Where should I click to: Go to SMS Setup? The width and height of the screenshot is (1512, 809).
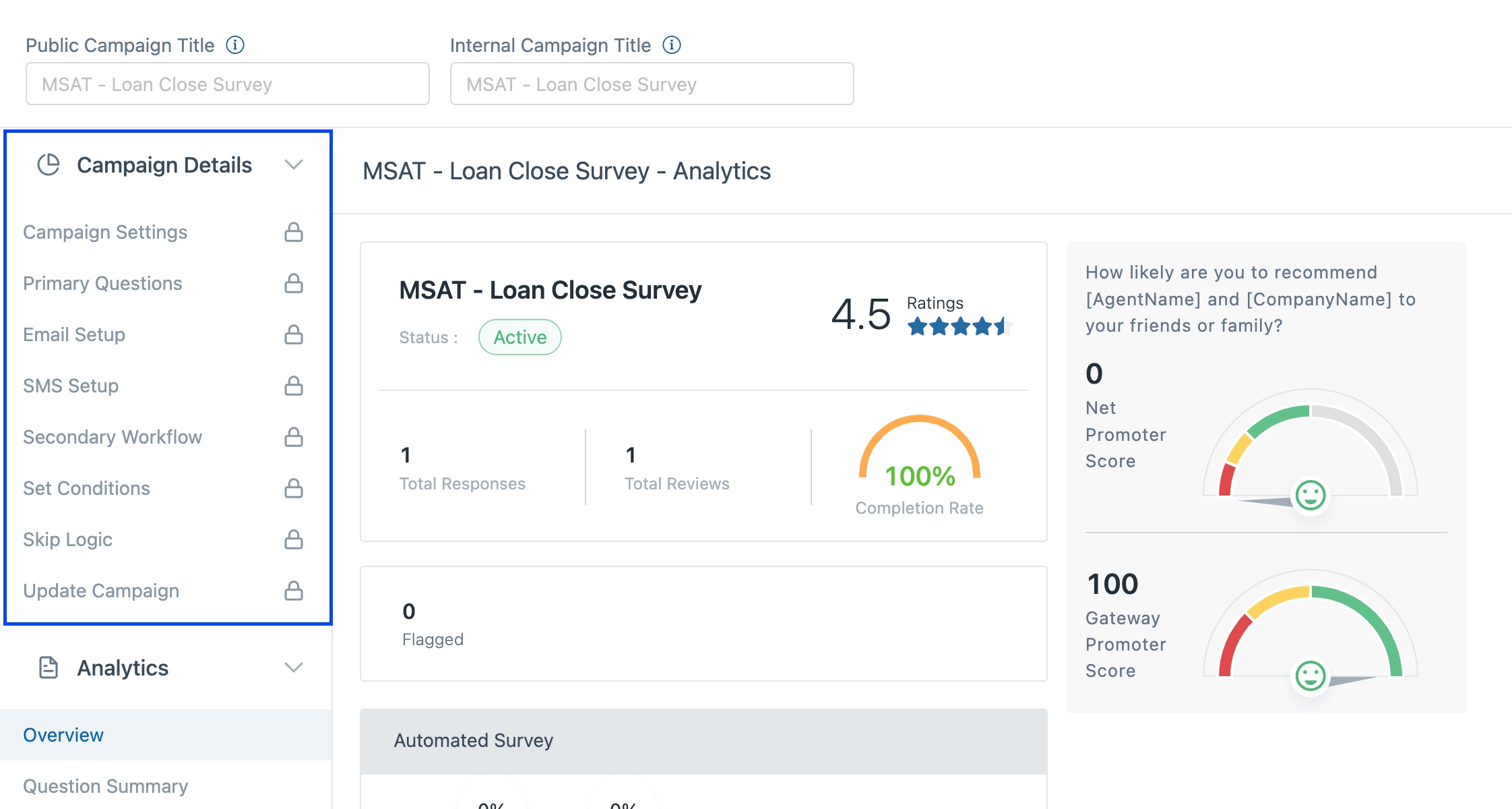click(71, 386)
